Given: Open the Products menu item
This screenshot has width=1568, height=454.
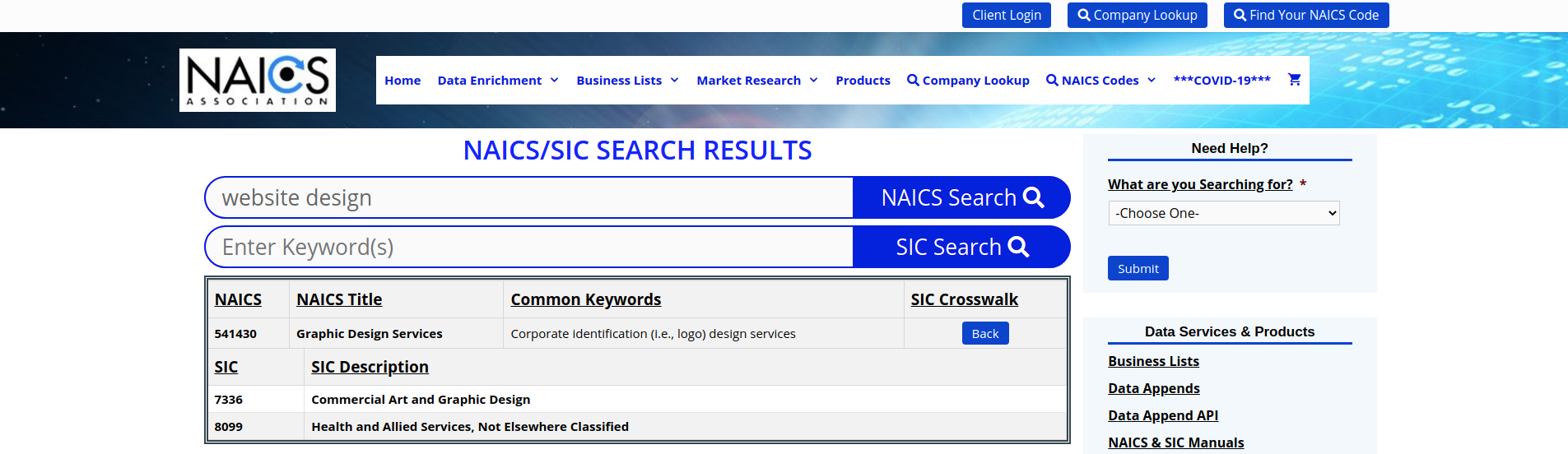Looking at the screenshot, I should [x=863, y=80].
